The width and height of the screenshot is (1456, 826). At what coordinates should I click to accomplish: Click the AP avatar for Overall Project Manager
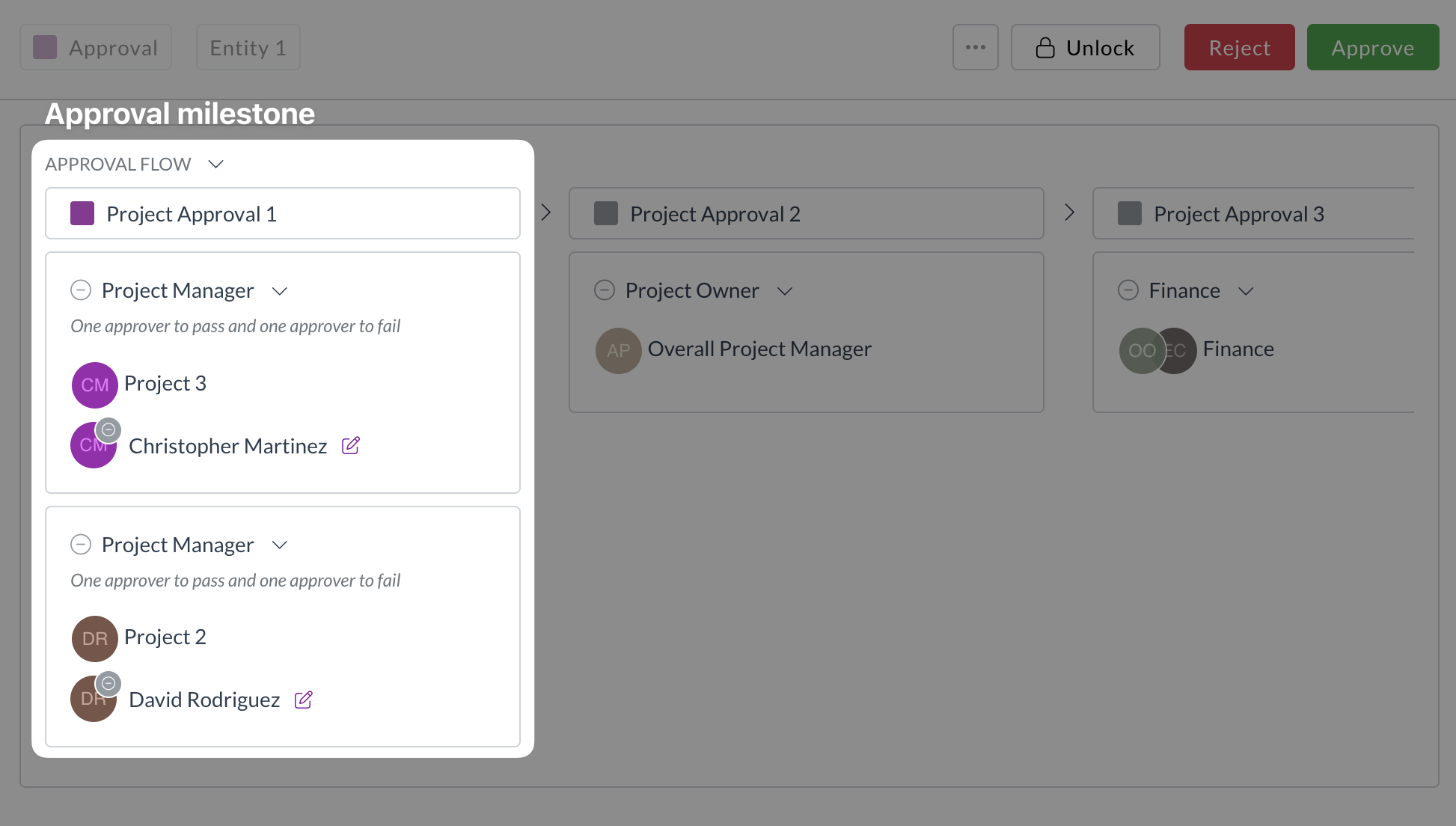619,350
